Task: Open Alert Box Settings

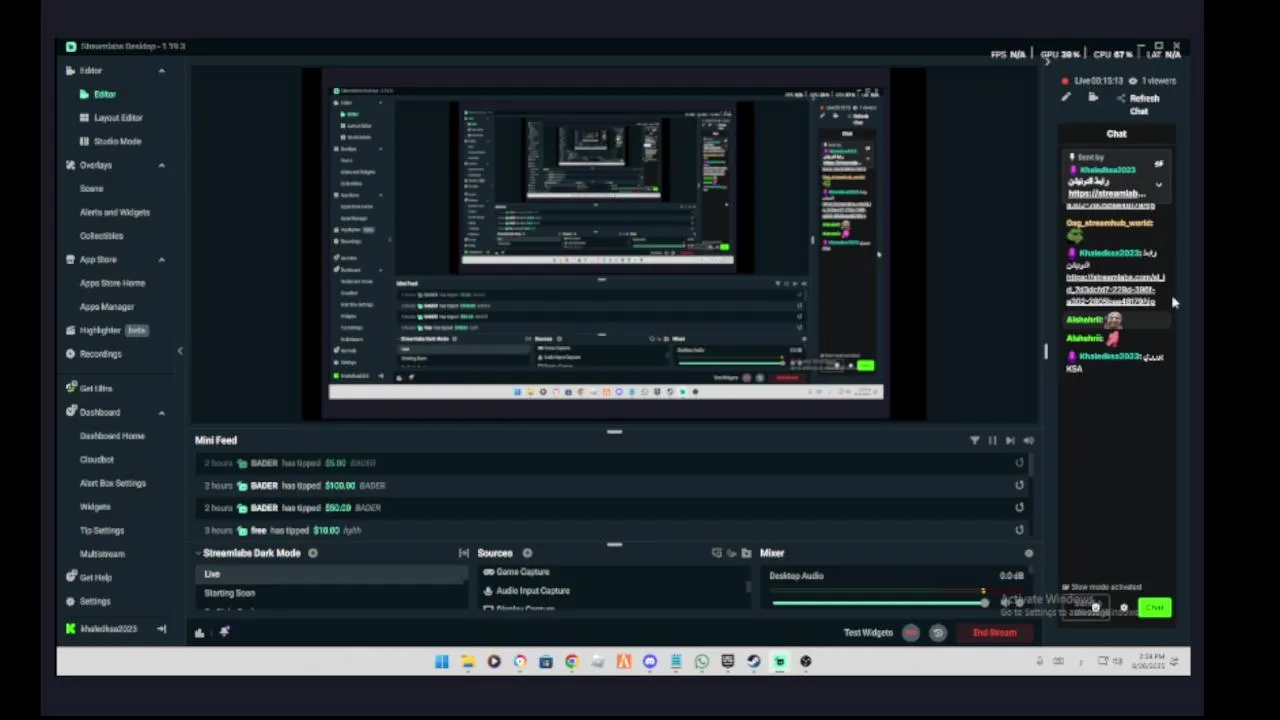Action: click(113, 483)
